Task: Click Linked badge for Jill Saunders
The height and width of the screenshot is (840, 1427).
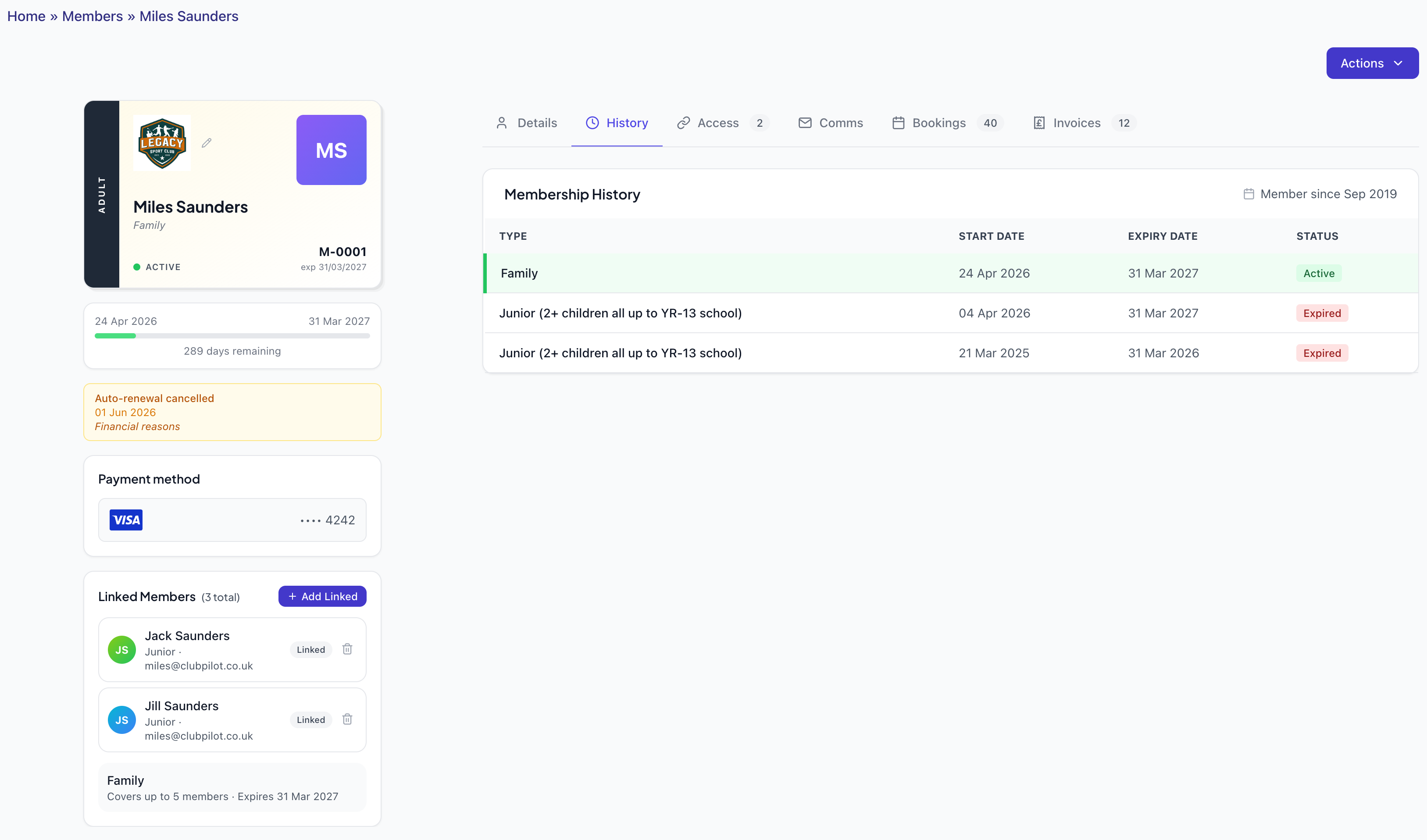Action: pyautogui.click(x=311, y=719)
